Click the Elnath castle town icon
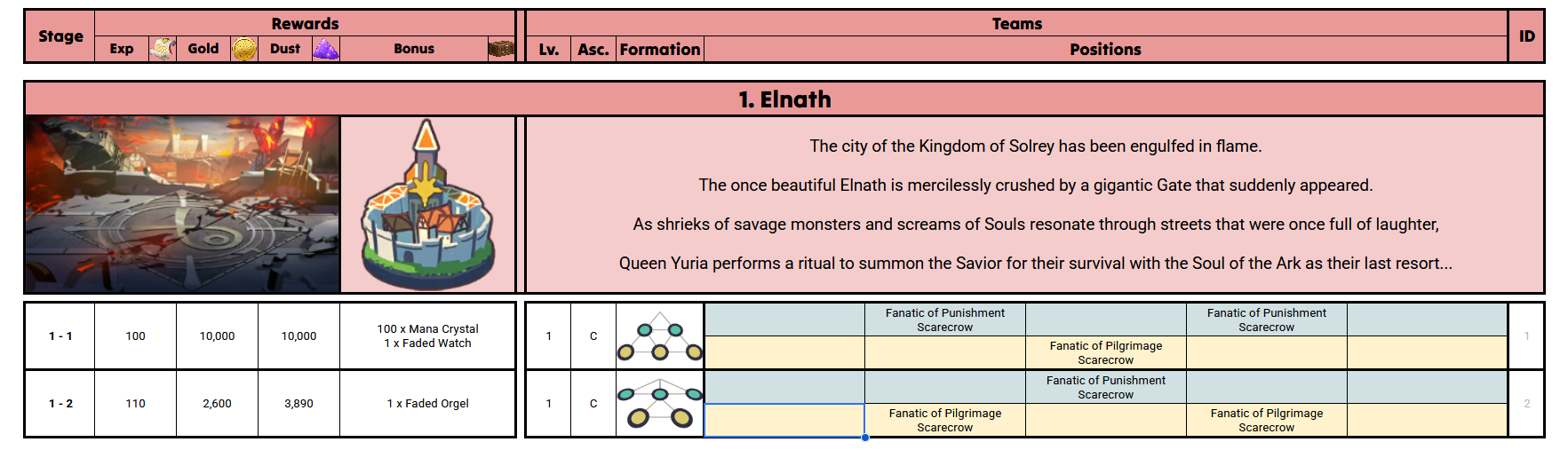The width and height of the screenshot is (1568, 450). pos(427,205)
